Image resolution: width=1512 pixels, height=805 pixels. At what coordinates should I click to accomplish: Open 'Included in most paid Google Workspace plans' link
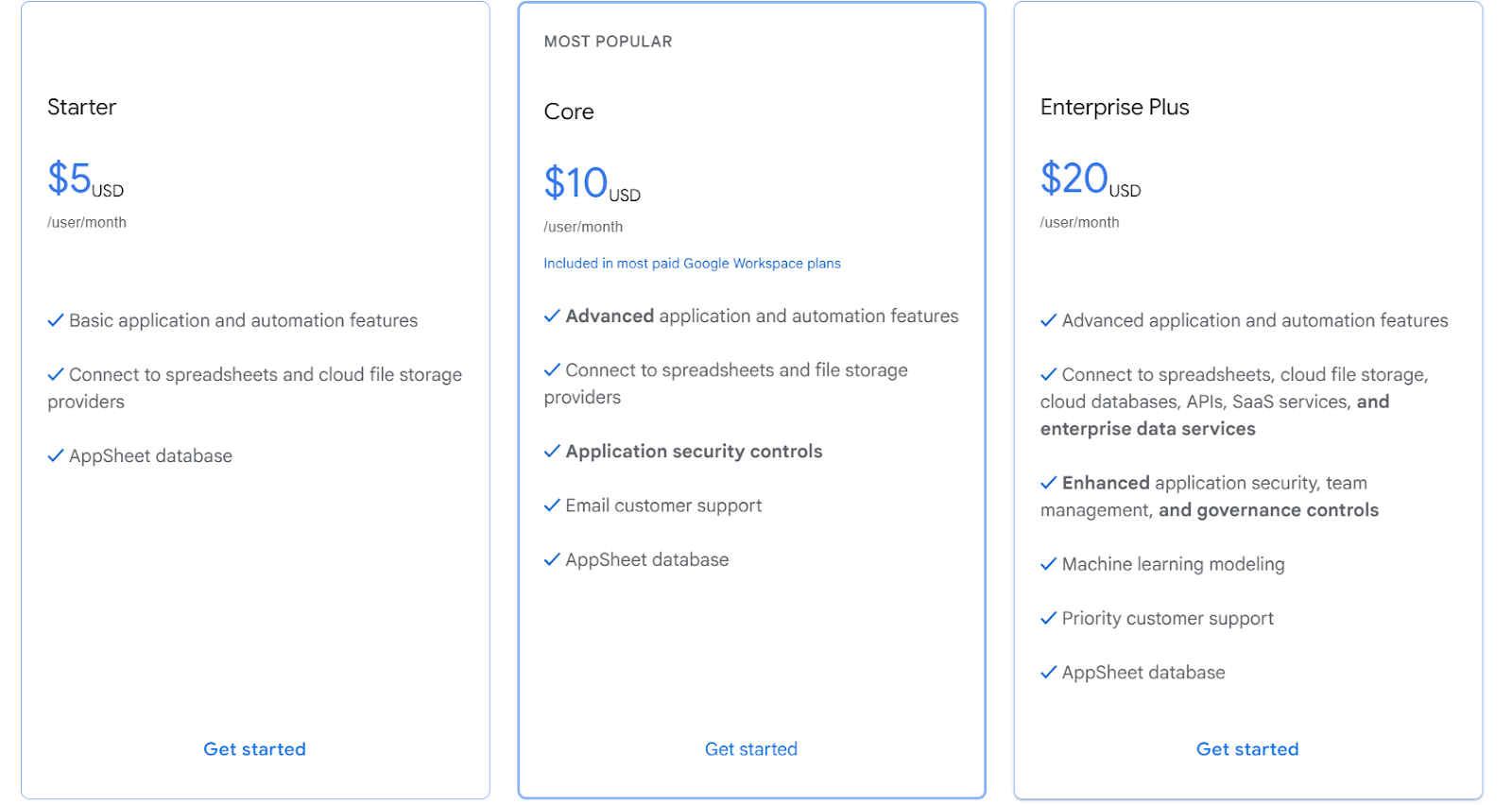click(692, 264)
